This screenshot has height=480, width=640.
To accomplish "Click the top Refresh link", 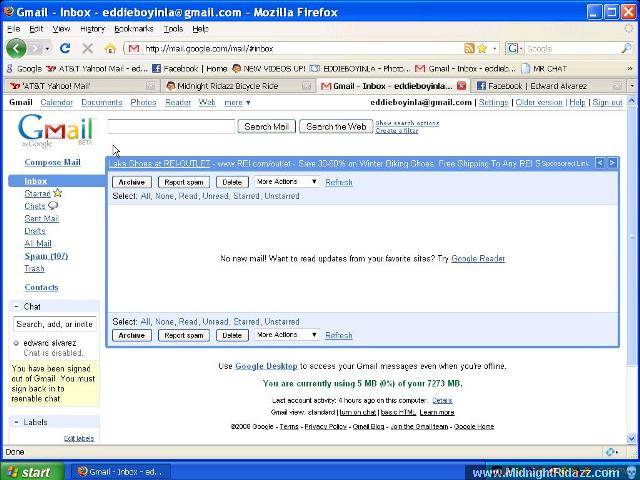I will pyautogui.click(x=338, y=182).
